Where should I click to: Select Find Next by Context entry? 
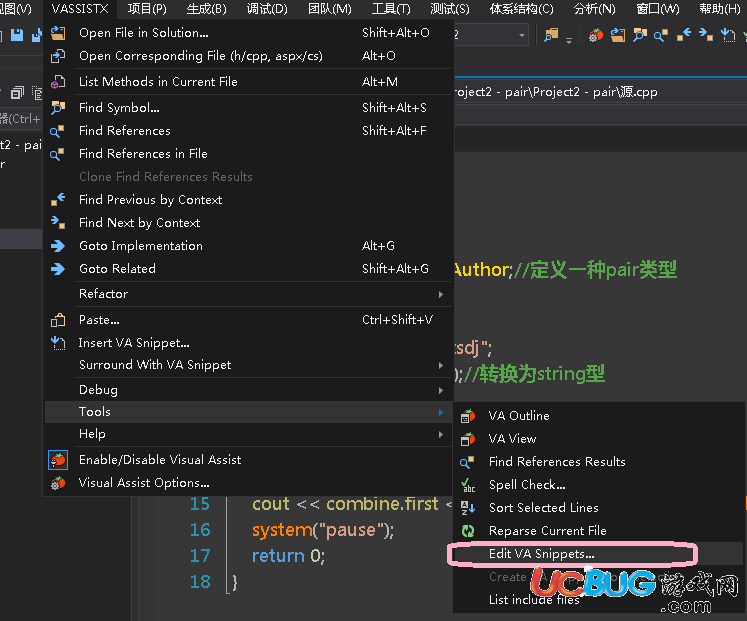coord(248,223)
